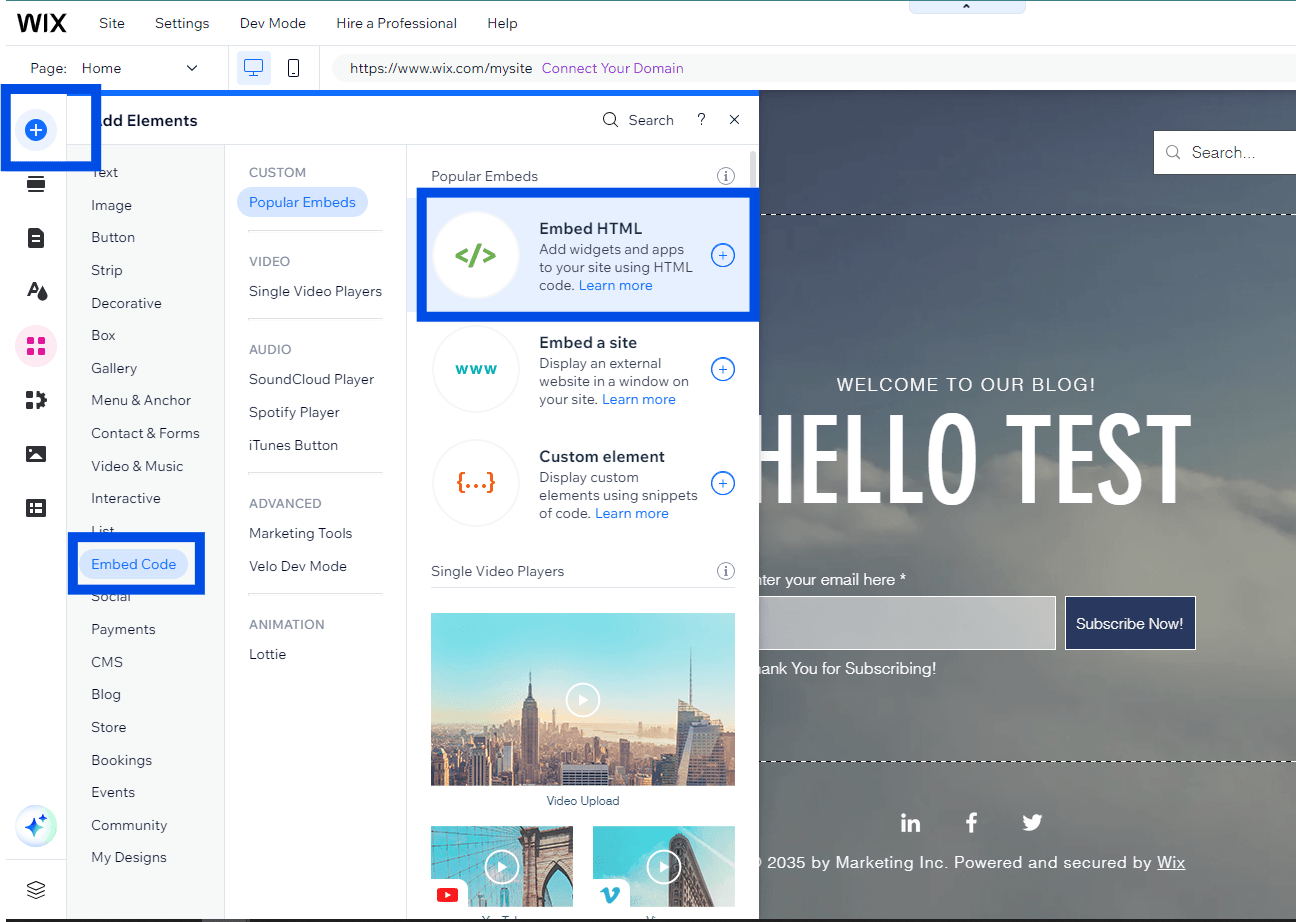
Task: Click Learn more under Embed a site
Action: (x=638, y=399)
